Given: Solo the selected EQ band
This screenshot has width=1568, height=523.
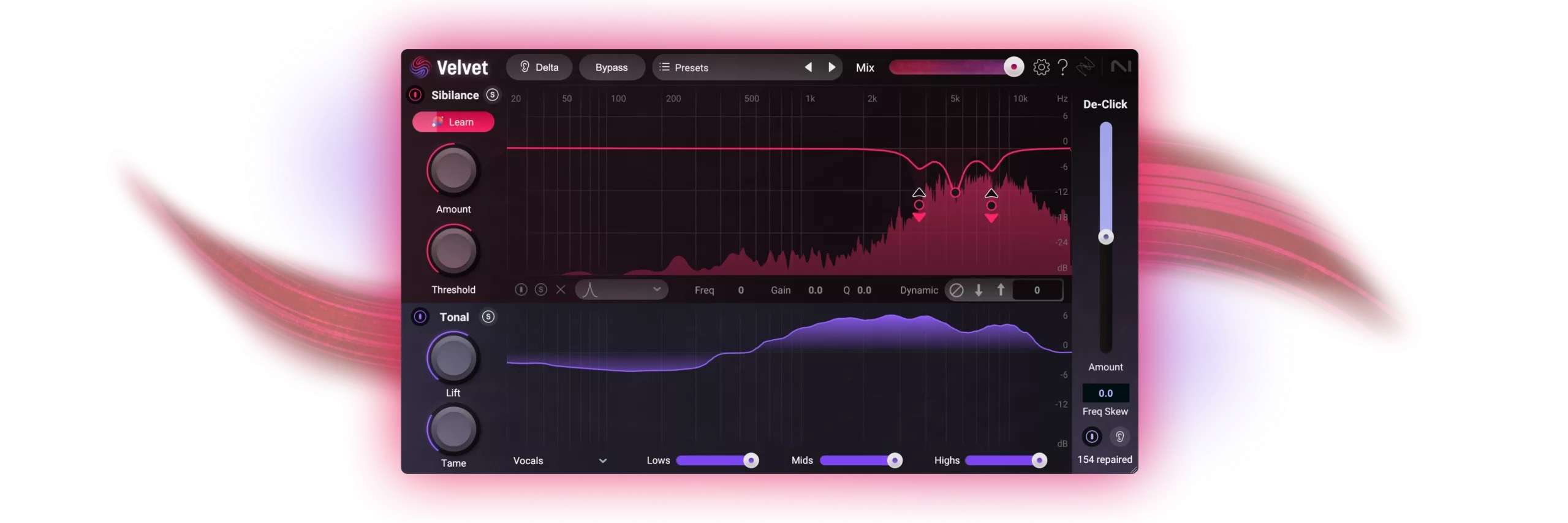Looking at the screenshot, I should coord(540,289).
